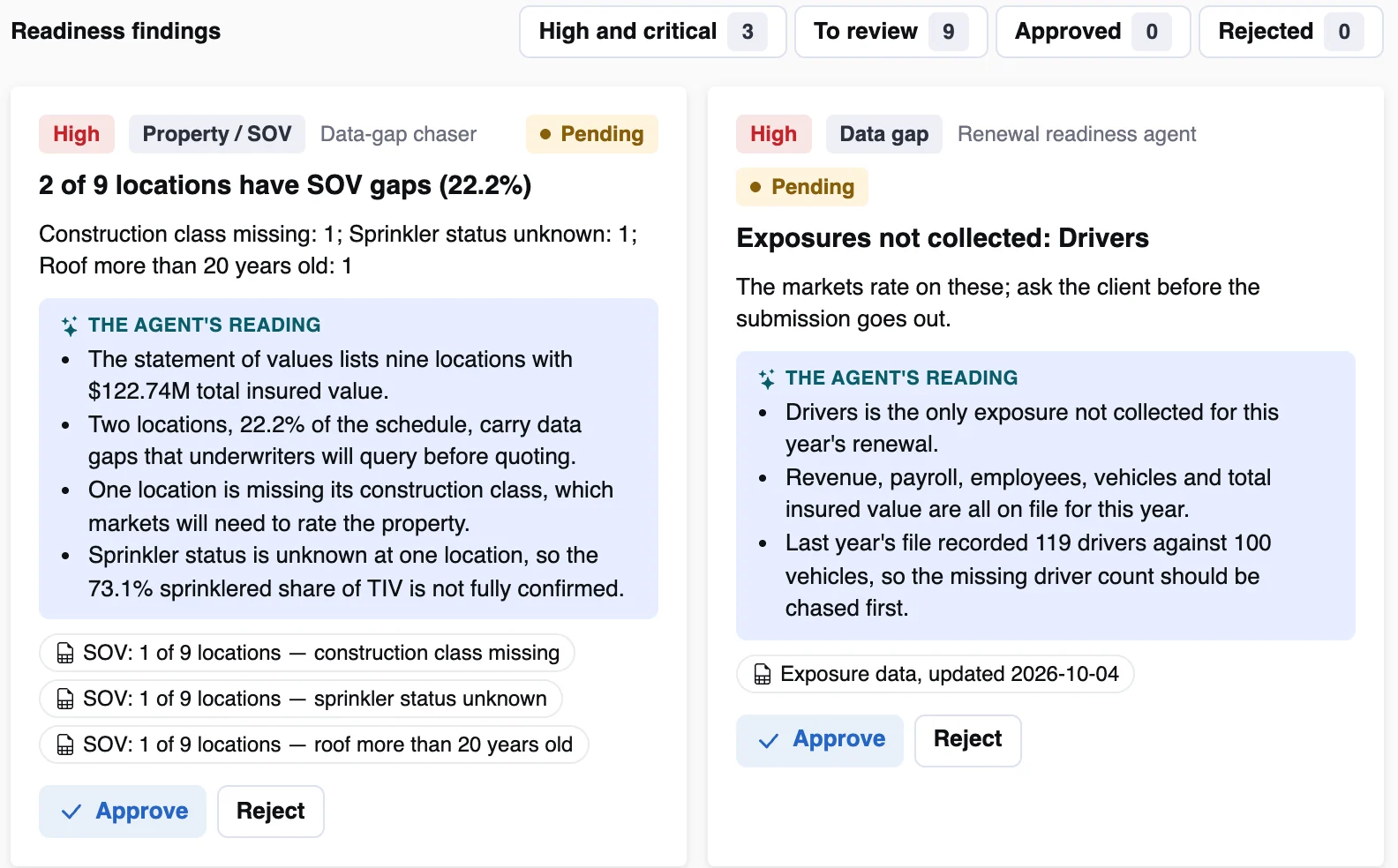Click the document icon on the roof more than 20 years chip
The width and height of the screenshot is (1398, 868).
click(x=65, y=745)
